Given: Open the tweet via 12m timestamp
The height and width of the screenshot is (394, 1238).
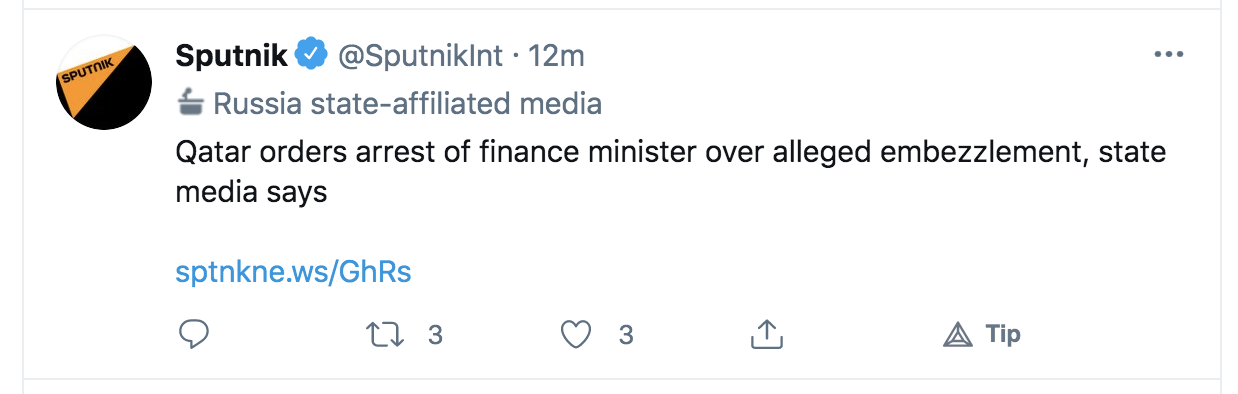Looking at the screenshot, I should pos(556,56).
